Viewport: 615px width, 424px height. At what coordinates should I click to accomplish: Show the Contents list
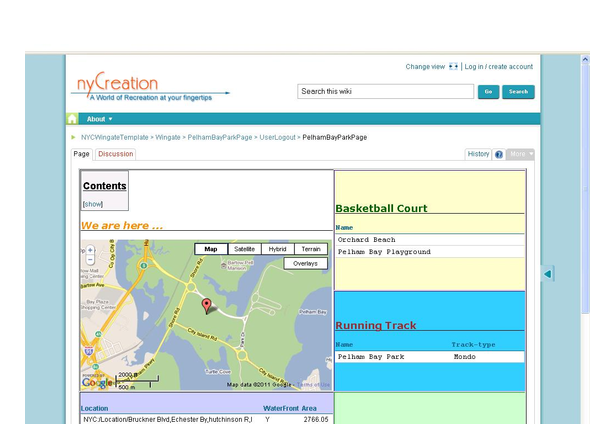point(93,204)
